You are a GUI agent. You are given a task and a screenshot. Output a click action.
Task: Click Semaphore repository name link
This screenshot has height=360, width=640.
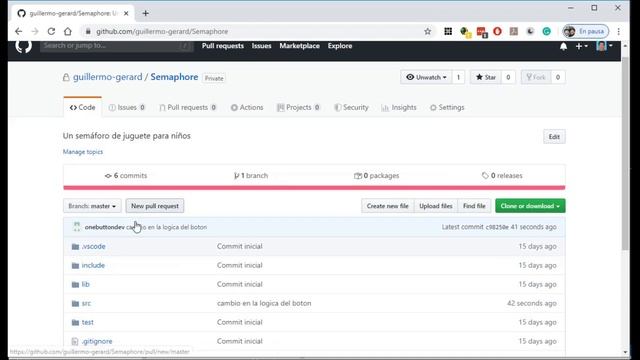174,77
